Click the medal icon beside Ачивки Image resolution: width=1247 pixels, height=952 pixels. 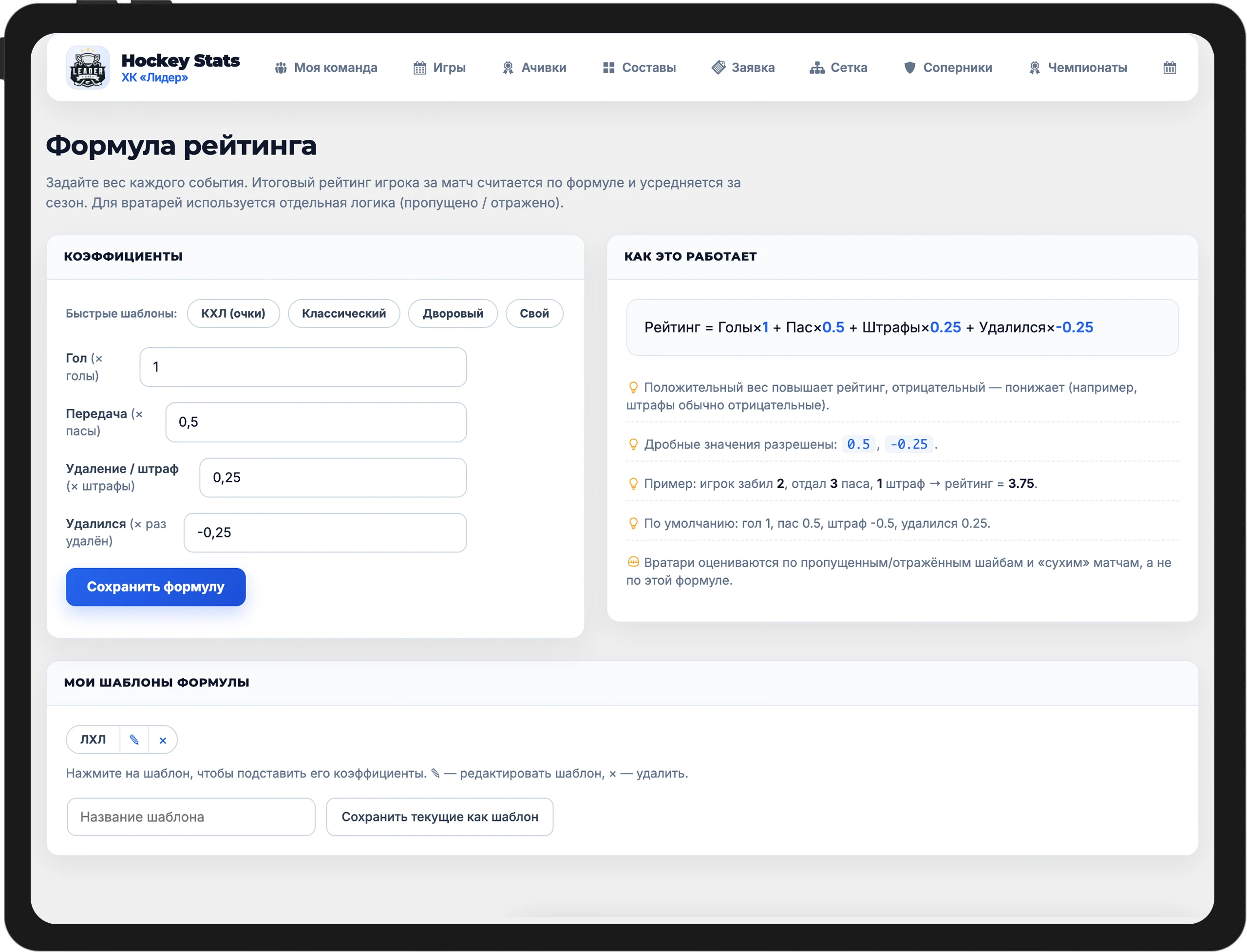[x=508, y=68]
